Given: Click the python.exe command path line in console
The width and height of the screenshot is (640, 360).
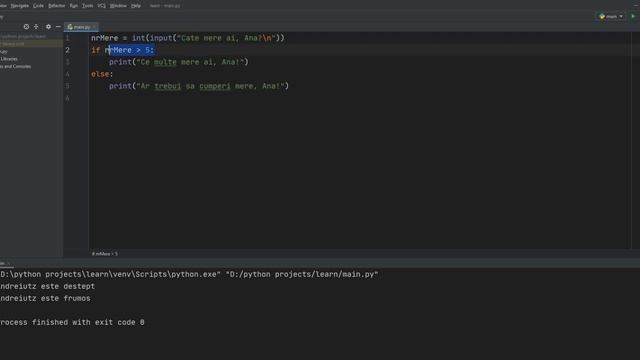Looking at the screenshot, I should click(189, 274).
